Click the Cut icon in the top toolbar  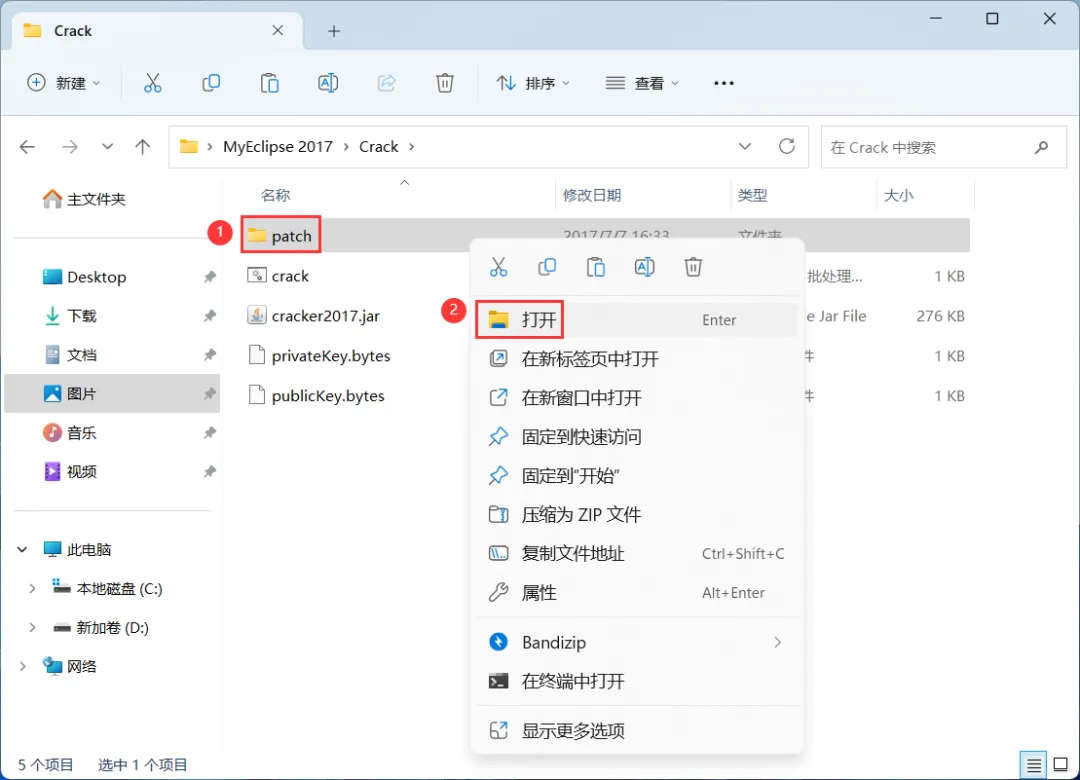pyautogui.click(x=152, y=83)
